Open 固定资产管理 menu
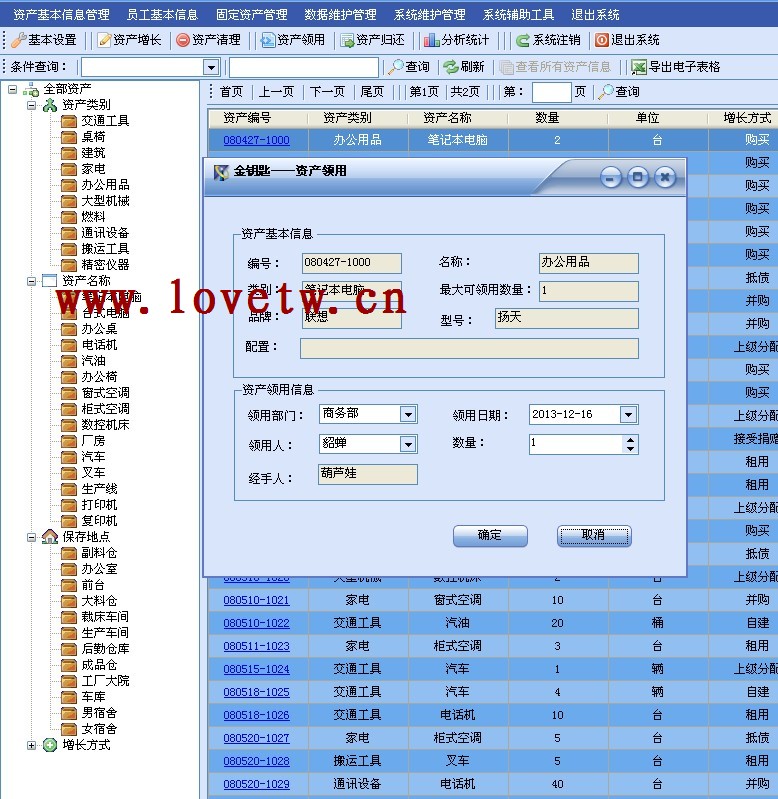Screen dimensions: 778x799 (252, 15)
